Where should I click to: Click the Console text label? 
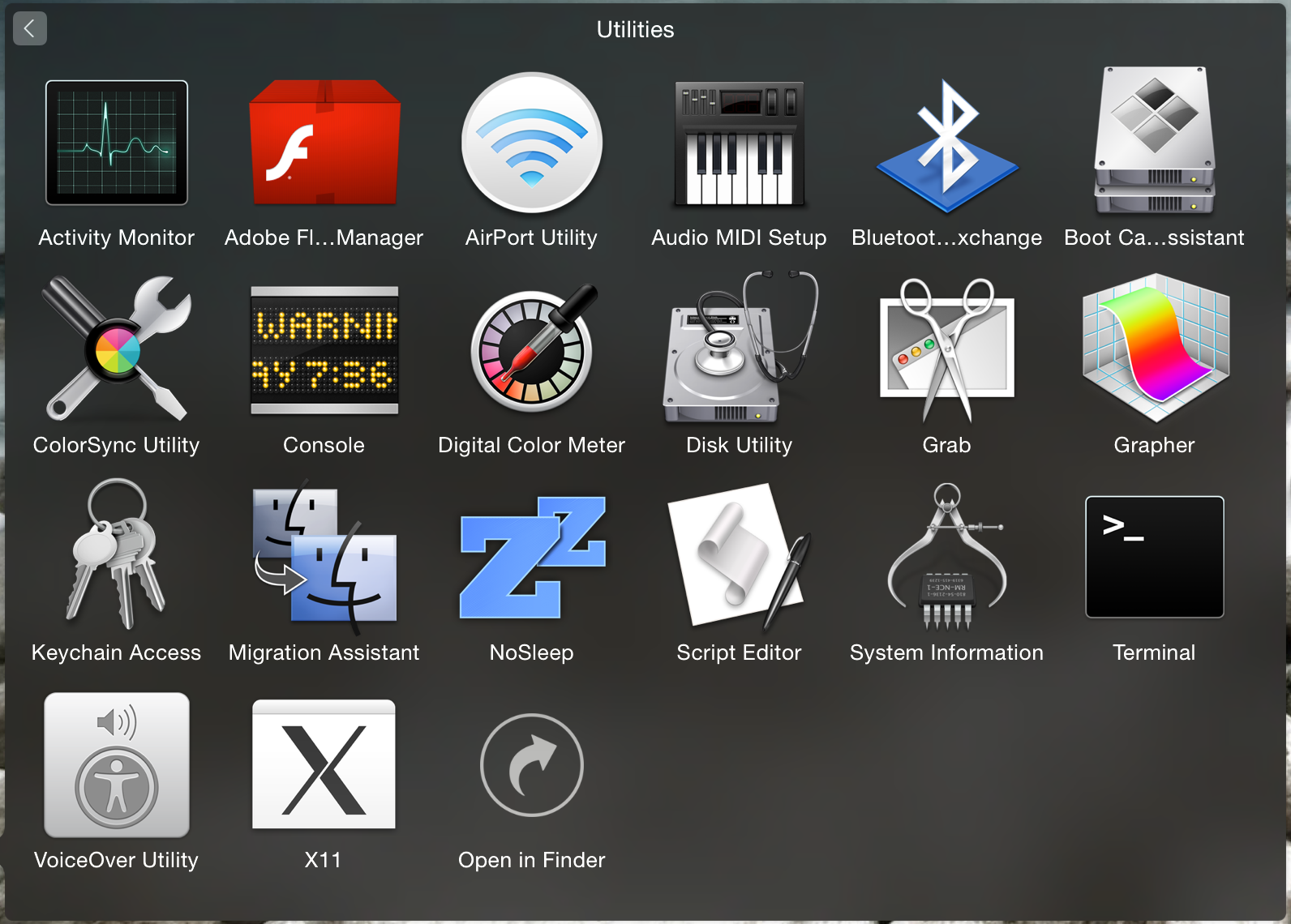point(324,445)
